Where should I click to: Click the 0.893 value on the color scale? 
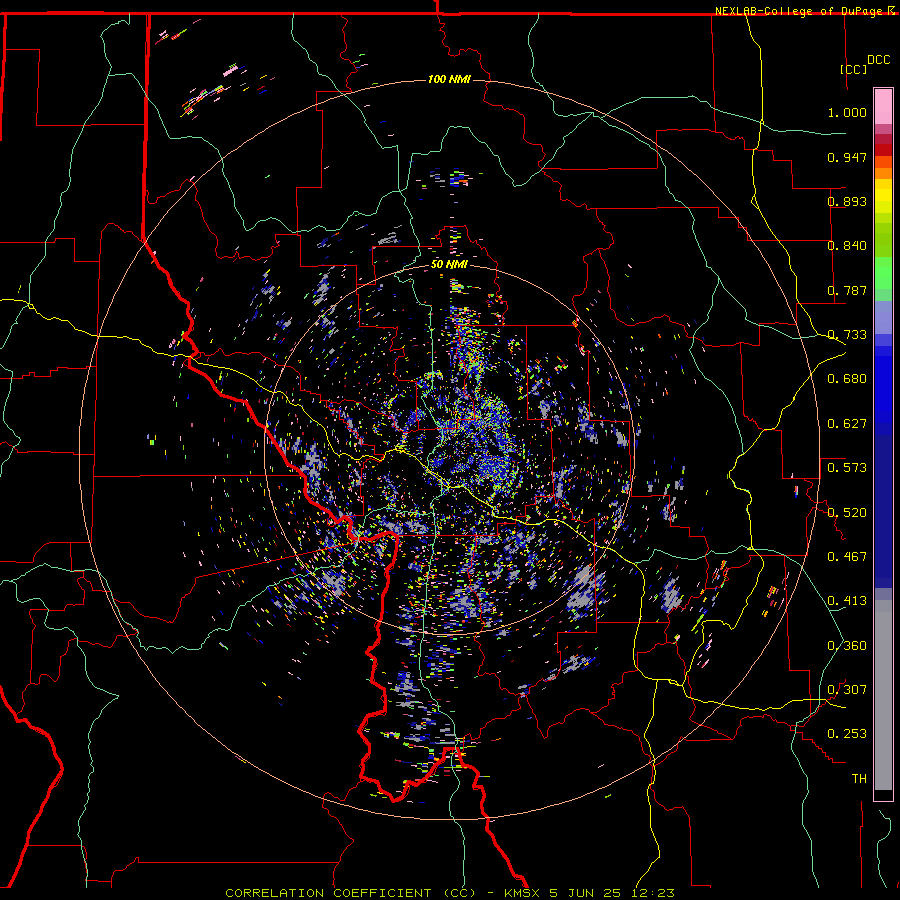[847, 201]
